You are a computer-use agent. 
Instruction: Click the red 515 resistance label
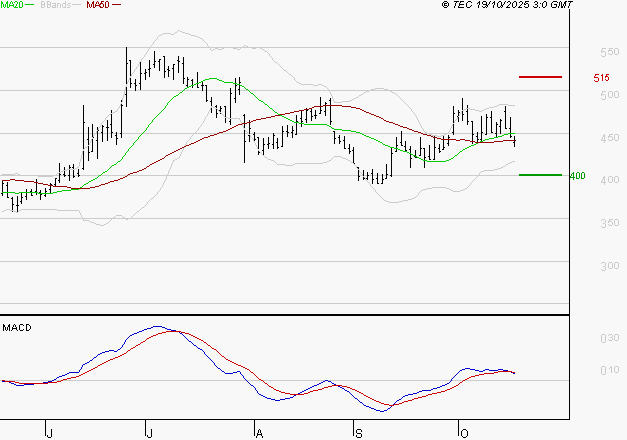coord(601,78)
